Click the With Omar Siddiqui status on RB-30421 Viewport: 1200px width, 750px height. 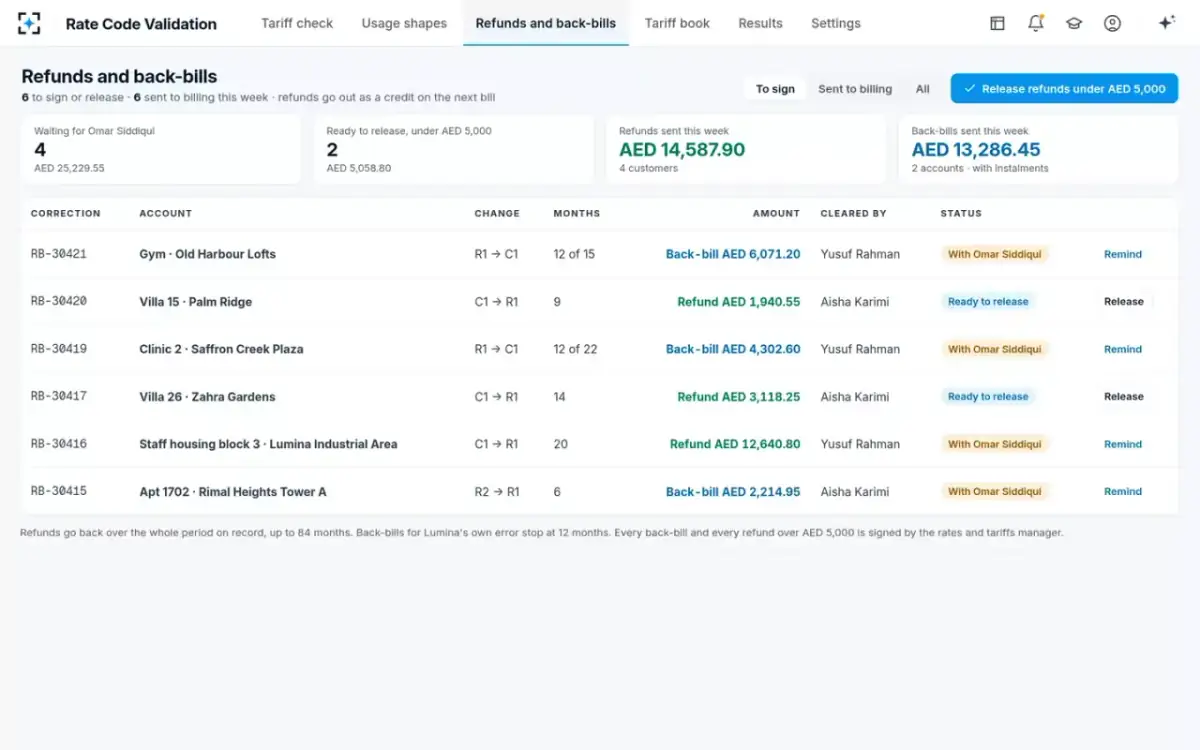(994, 254)
